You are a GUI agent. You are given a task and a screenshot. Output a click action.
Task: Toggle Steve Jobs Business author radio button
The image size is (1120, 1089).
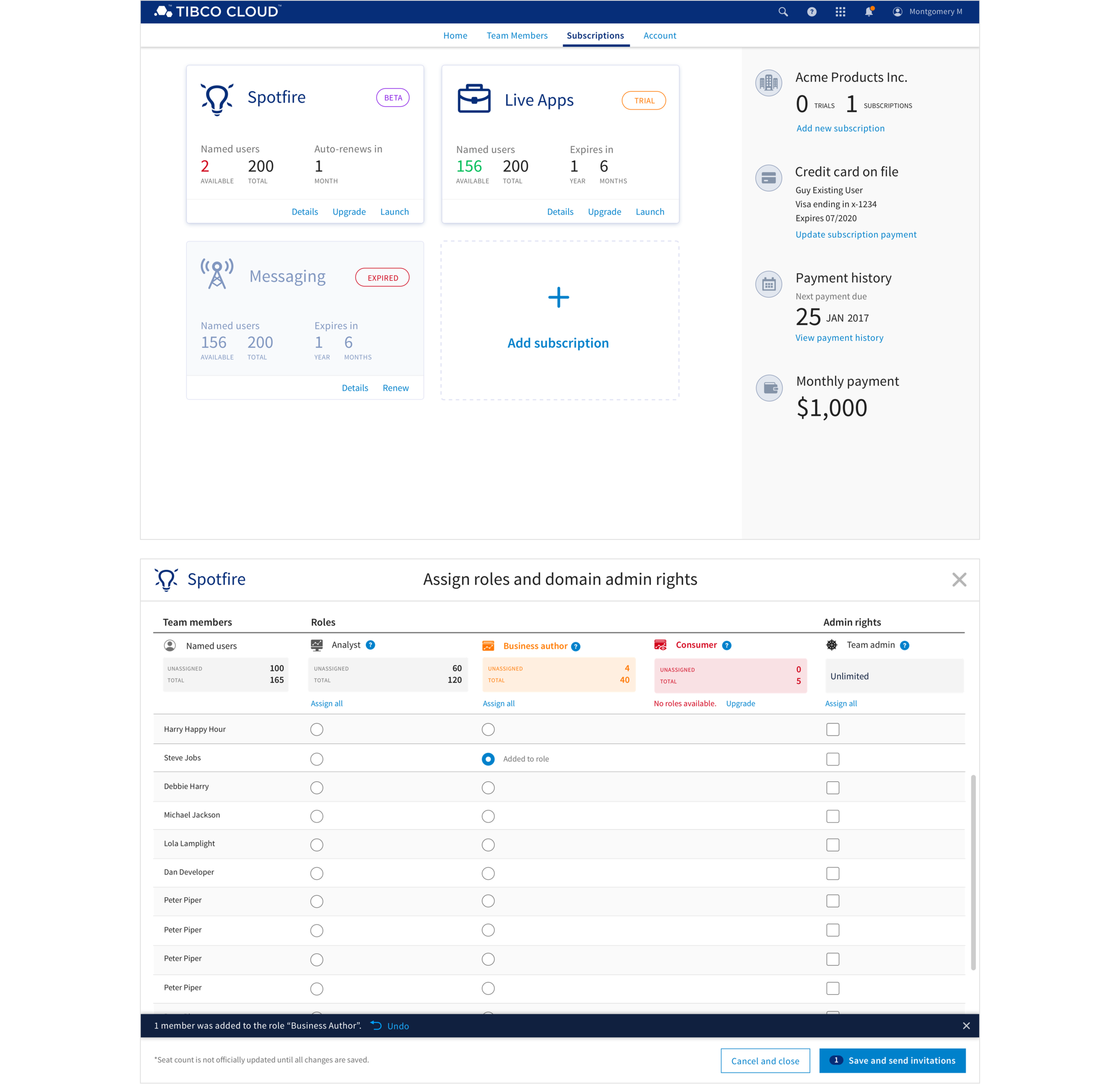pyautogui.click(x=488, y=759)
